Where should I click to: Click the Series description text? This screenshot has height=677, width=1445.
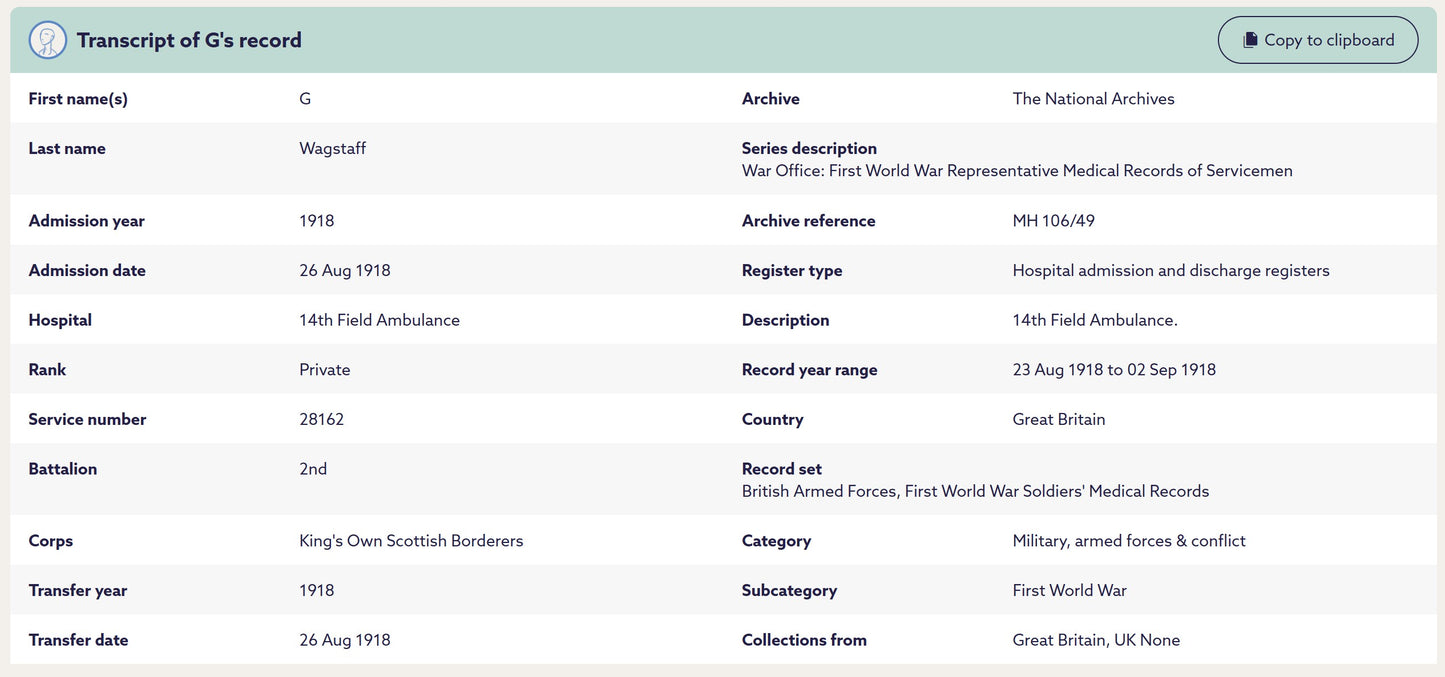[1016, 171]
